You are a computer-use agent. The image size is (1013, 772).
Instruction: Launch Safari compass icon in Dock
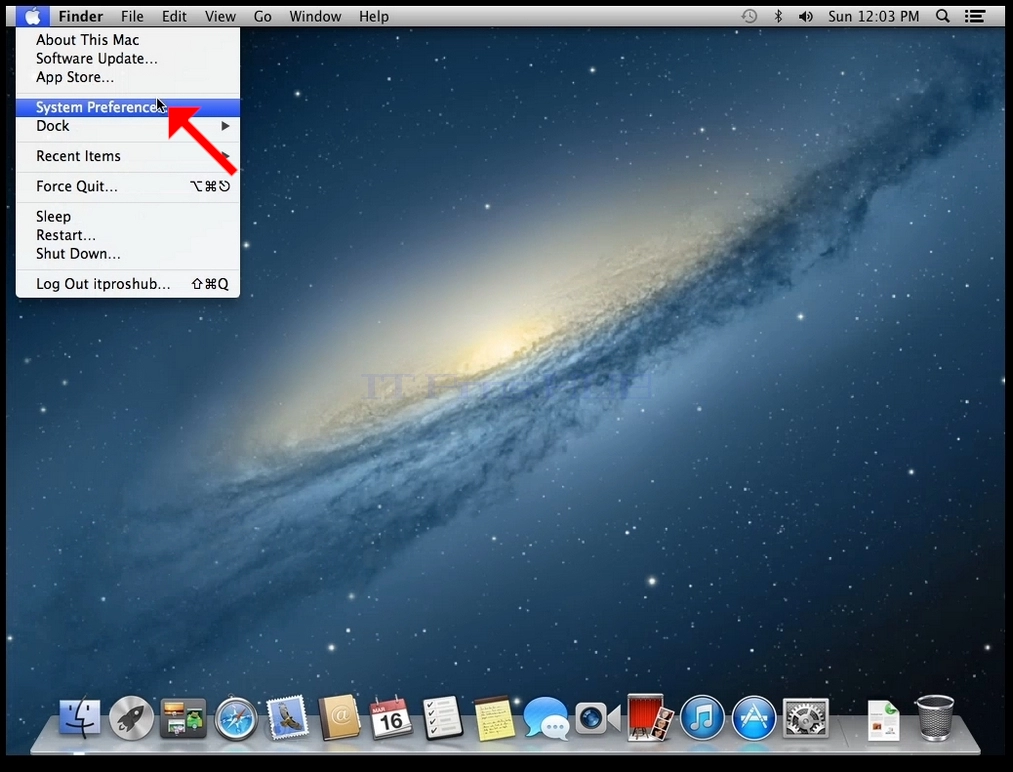(x=235, y=718)
